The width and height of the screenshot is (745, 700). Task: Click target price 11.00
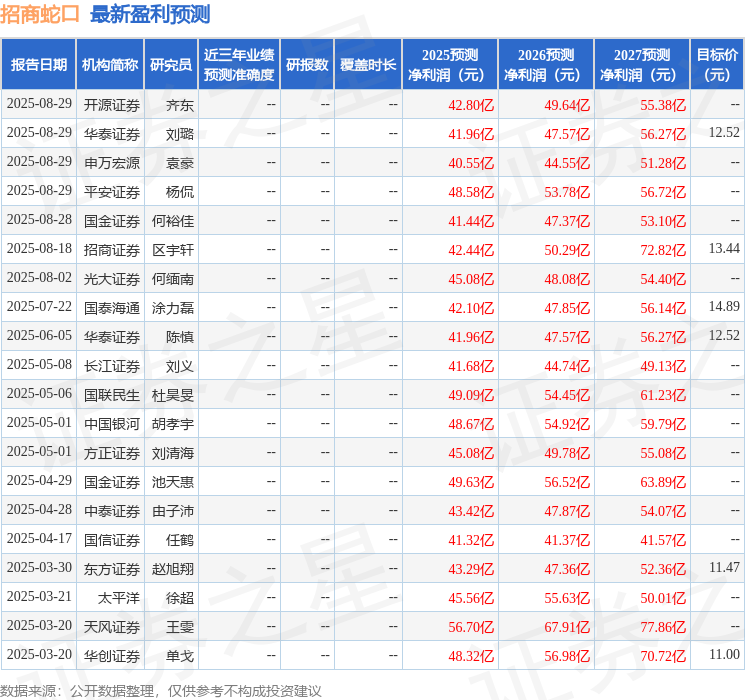[724, 654]
